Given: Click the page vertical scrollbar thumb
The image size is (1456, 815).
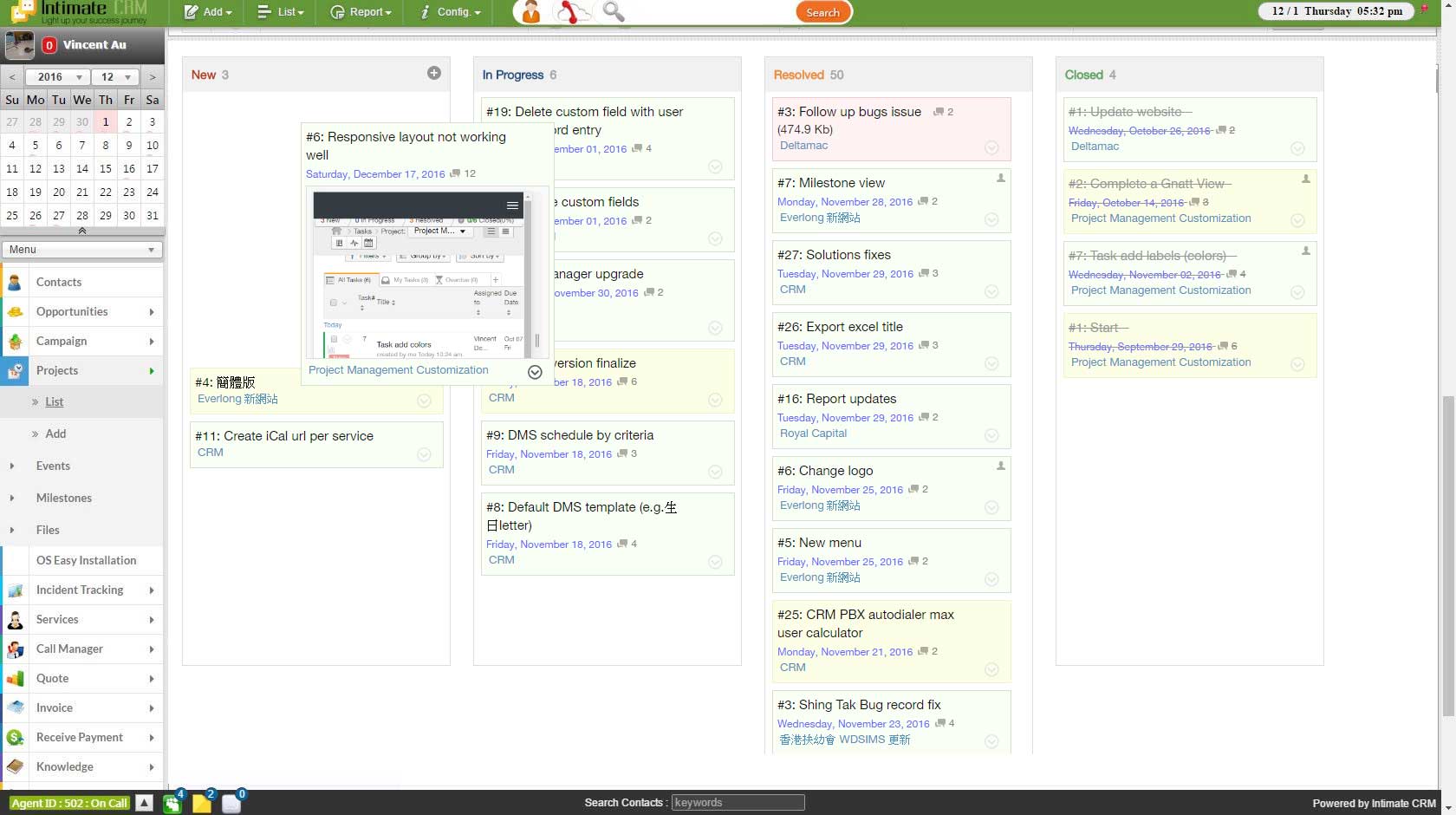Looking at the screenshot, I should (1447, 555).
